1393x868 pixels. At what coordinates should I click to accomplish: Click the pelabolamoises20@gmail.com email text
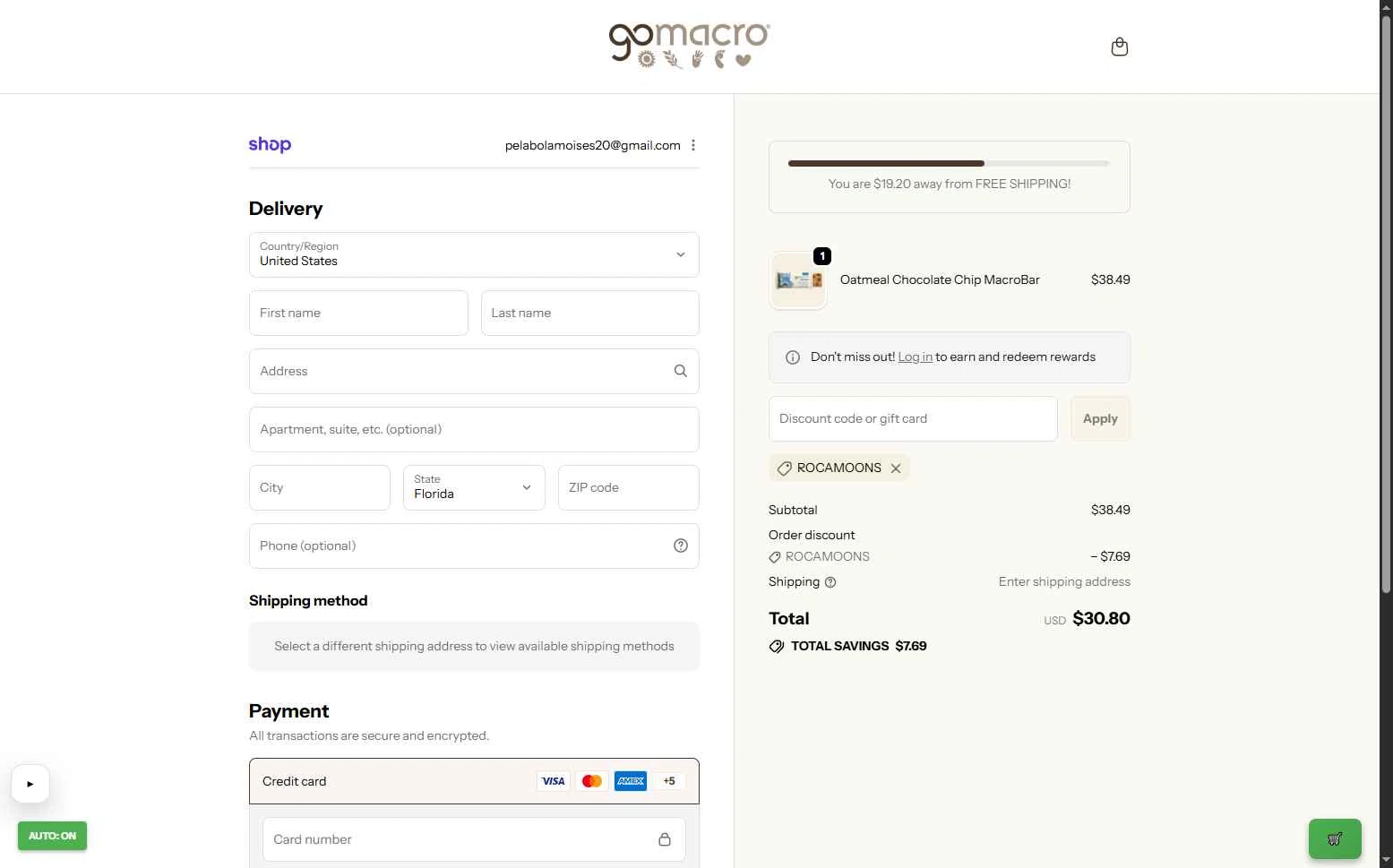click(592, 145)
